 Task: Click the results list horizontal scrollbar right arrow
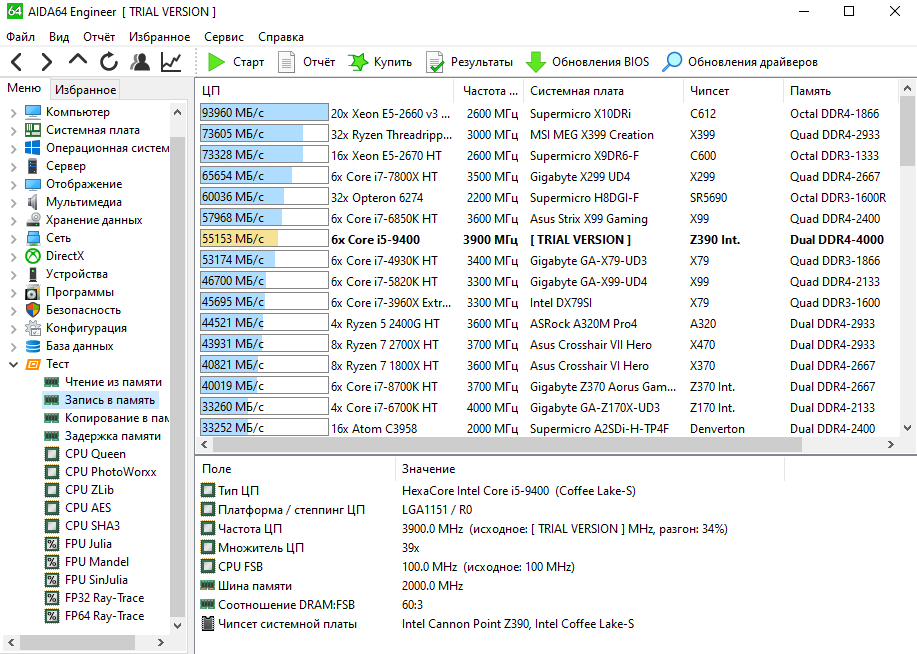(891, 445)
